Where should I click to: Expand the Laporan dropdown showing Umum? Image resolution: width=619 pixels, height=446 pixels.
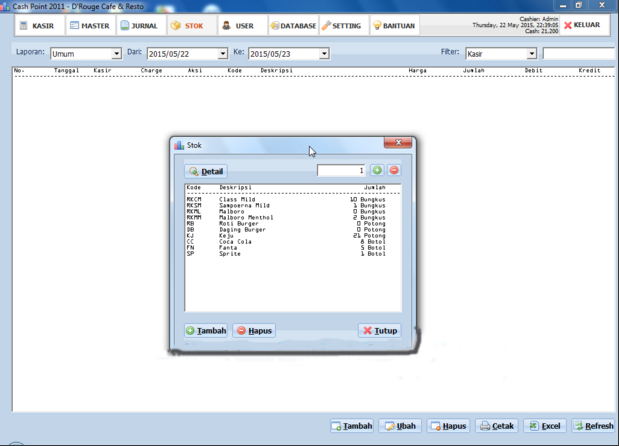[116, 54]
